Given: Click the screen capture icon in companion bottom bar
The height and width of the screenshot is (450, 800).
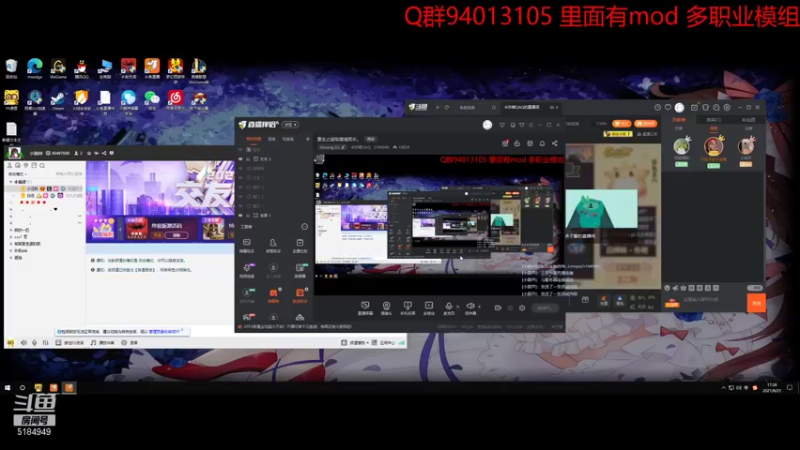Looking at the screenshot, I should 365,306.
